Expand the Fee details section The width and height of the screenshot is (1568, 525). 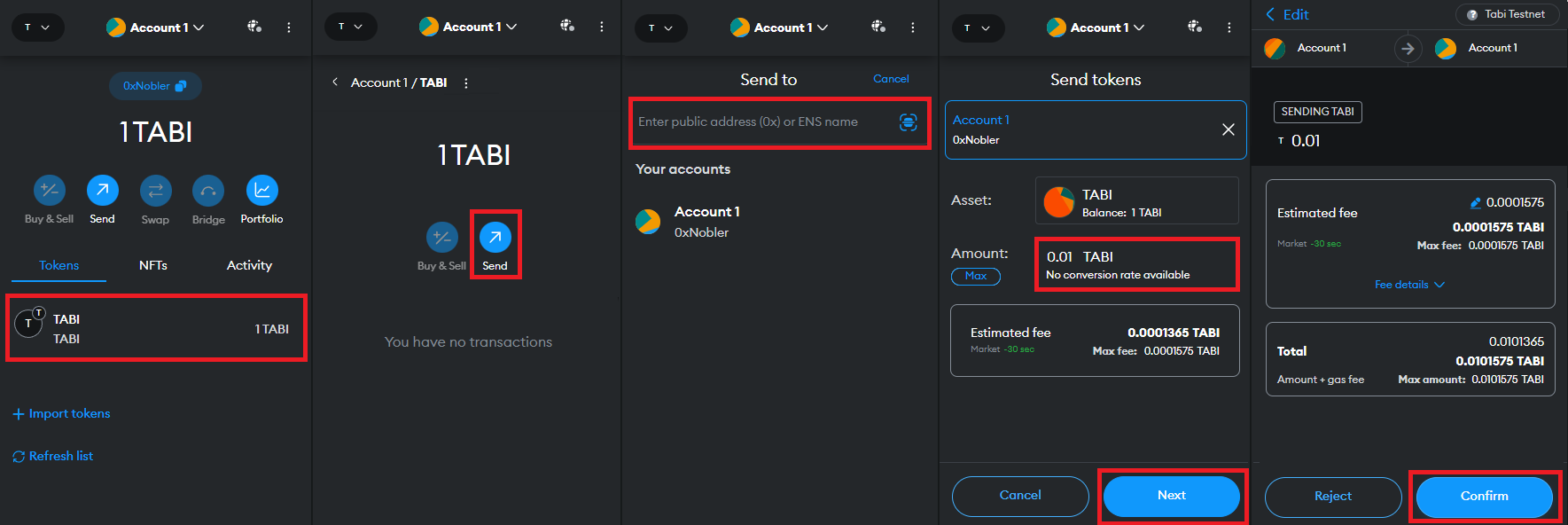point(1409,285)
